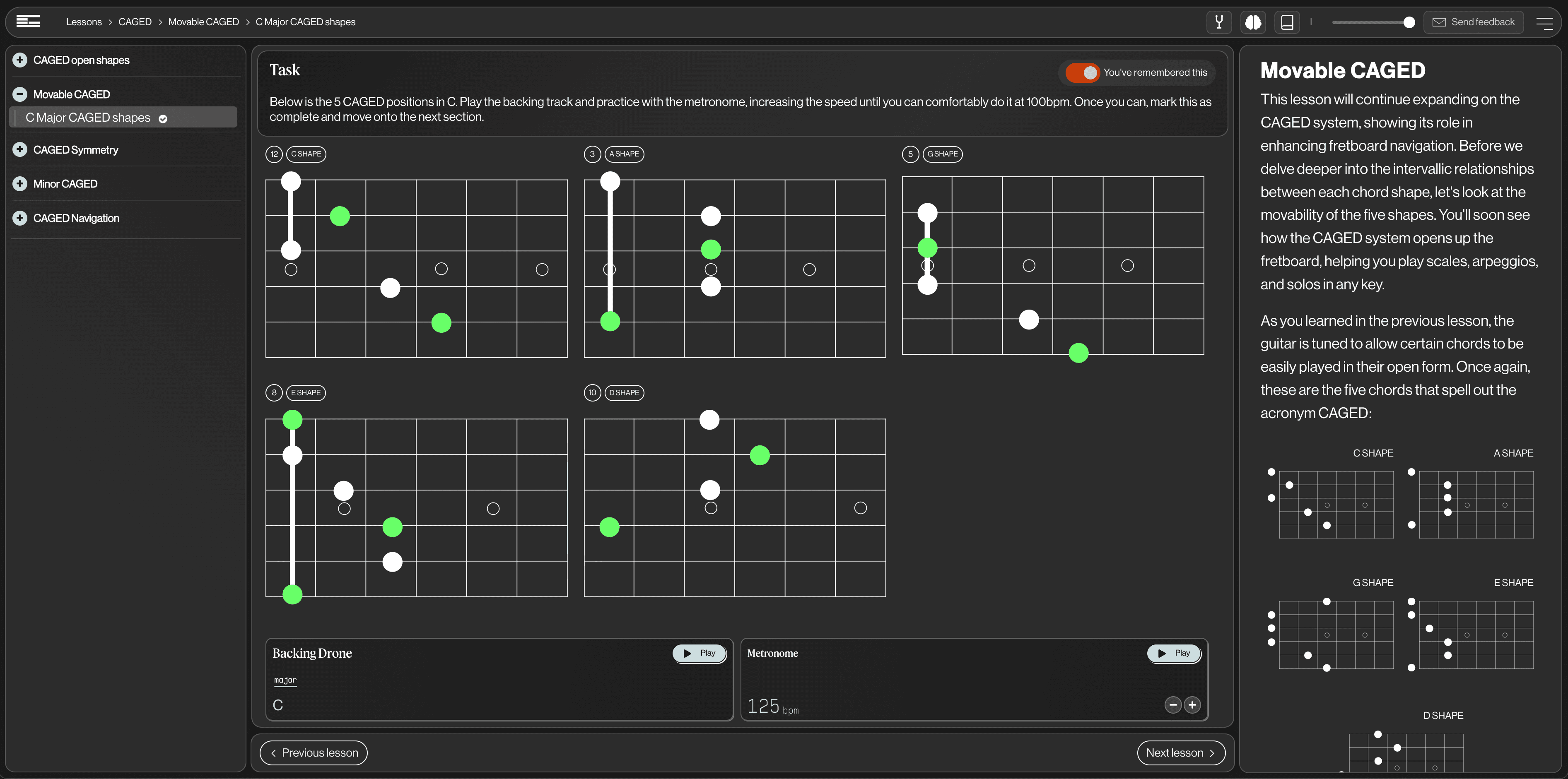Play the Backing Drone

(699, 653)
